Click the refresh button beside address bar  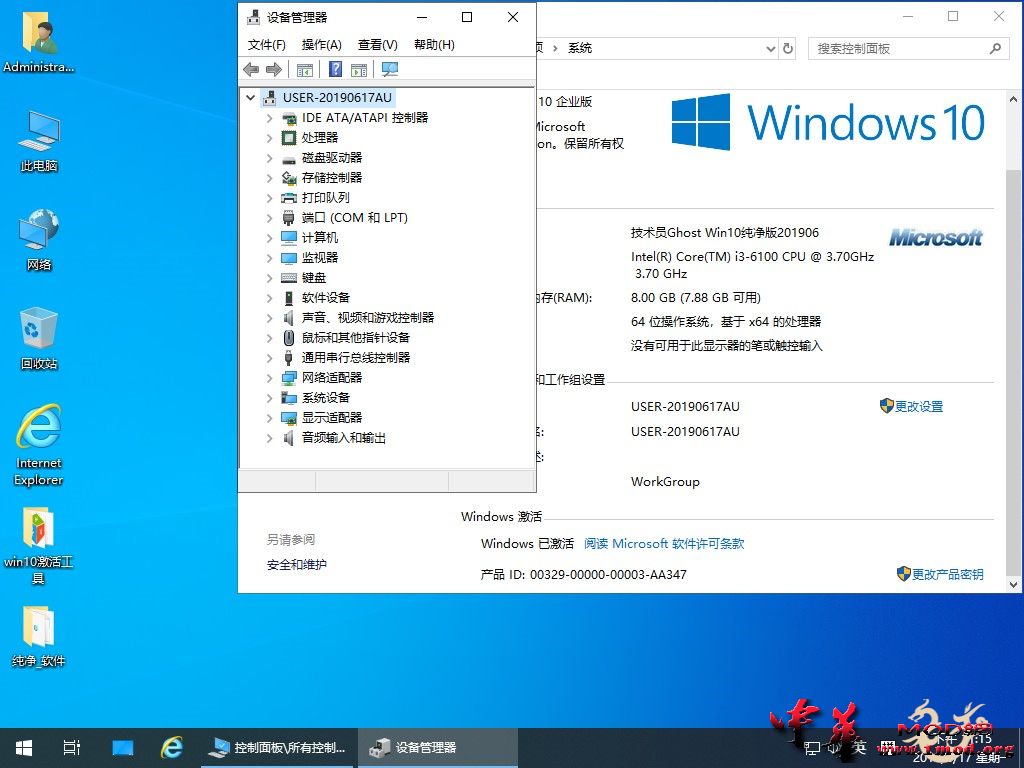pyautogui.click(x=788, y=48)
